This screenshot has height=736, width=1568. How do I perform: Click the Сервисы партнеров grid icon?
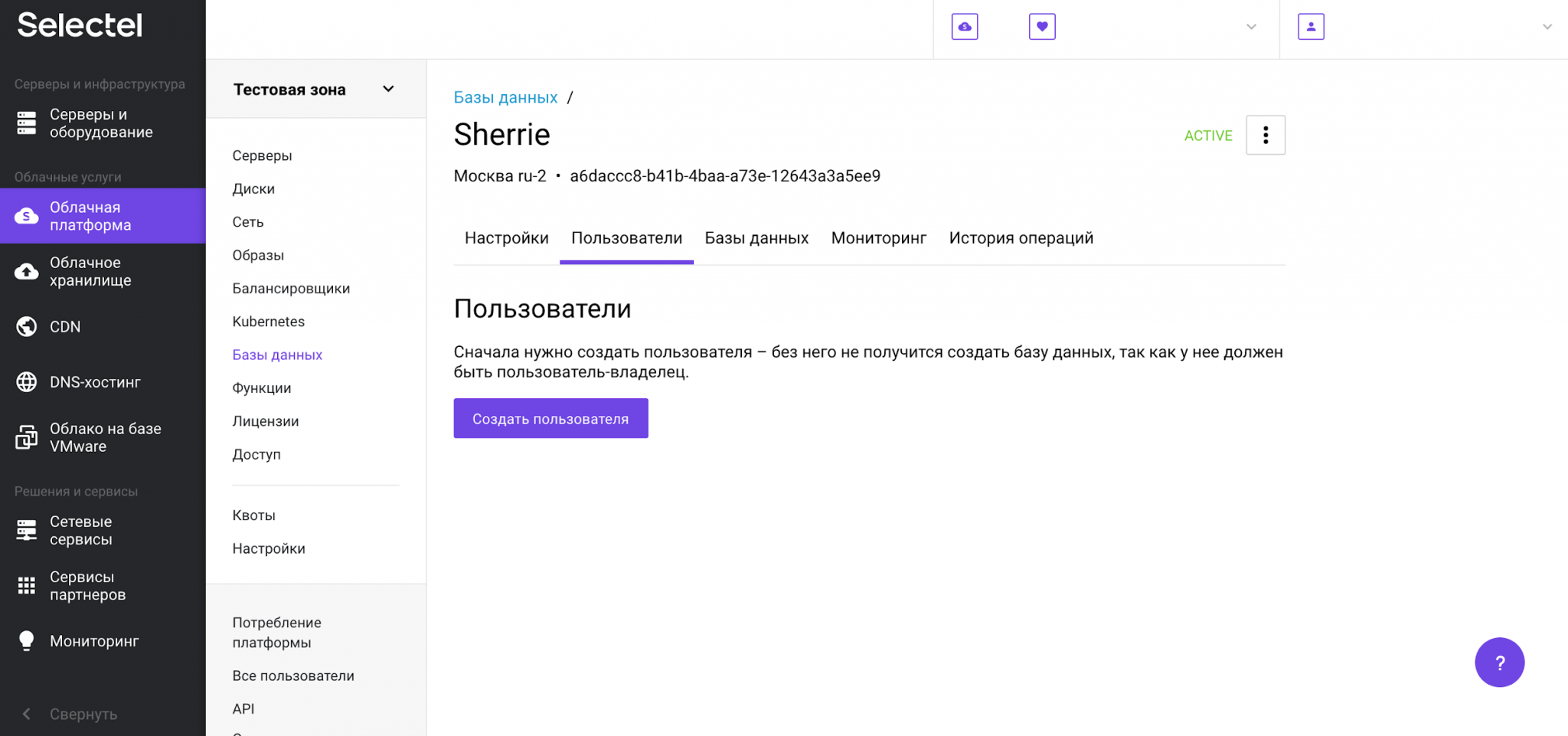pyautogui.click(x=27, y=586)
